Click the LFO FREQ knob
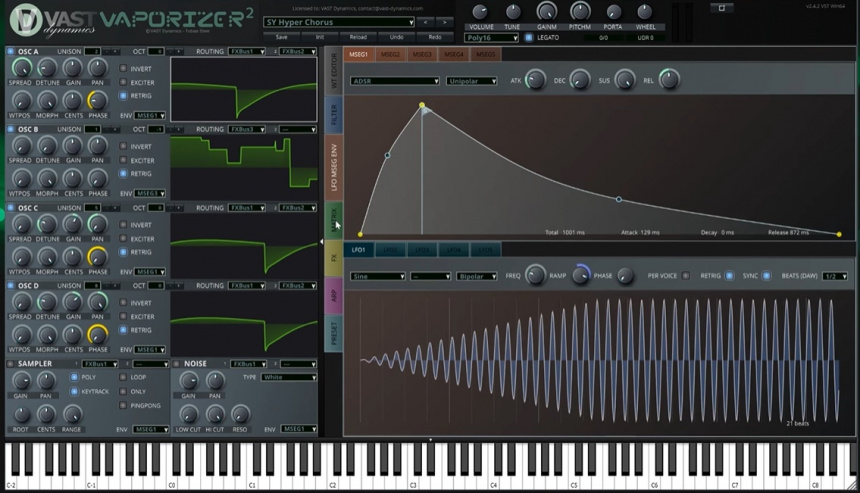The height and width of the screenshot is (493, 860). (x=535, y=275)
